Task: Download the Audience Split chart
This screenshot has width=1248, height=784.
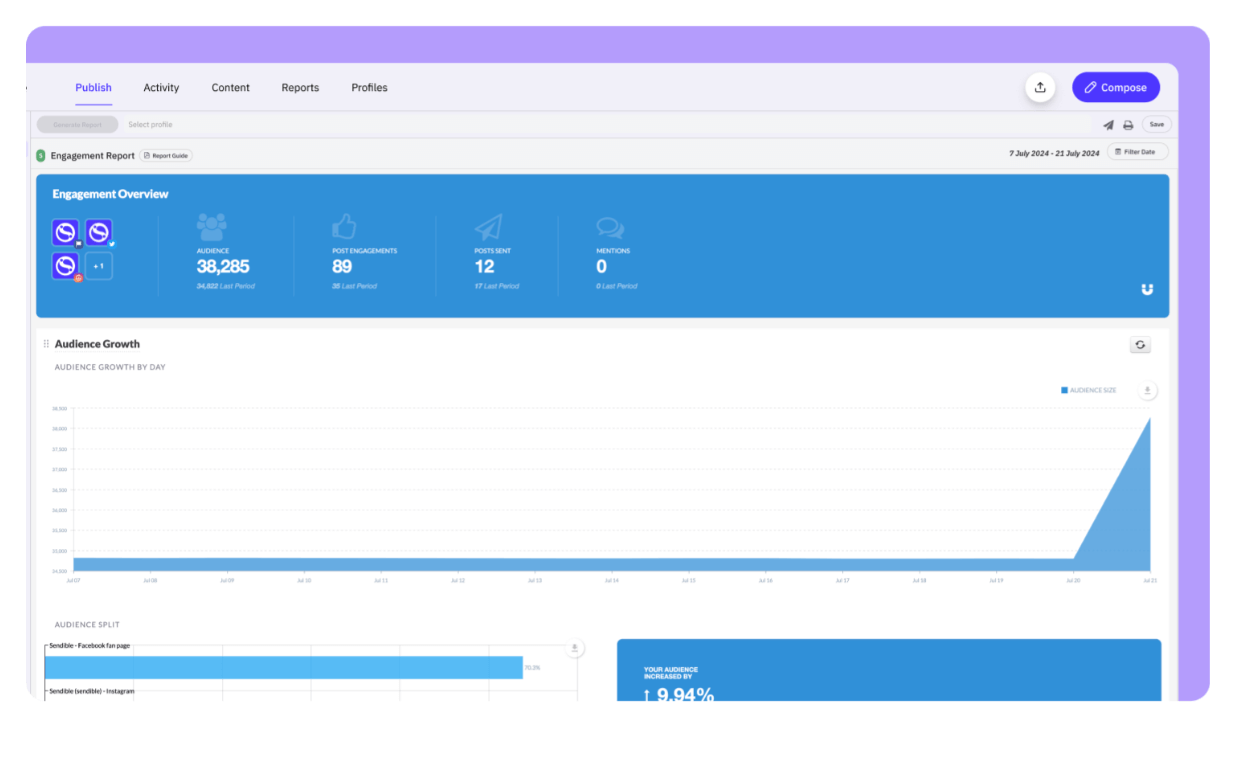Action: [x=574, y=648]
